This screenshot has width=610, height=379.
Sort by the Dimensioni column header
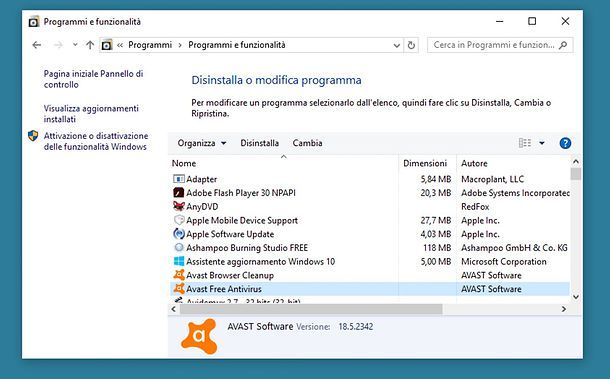pos(425,163)
